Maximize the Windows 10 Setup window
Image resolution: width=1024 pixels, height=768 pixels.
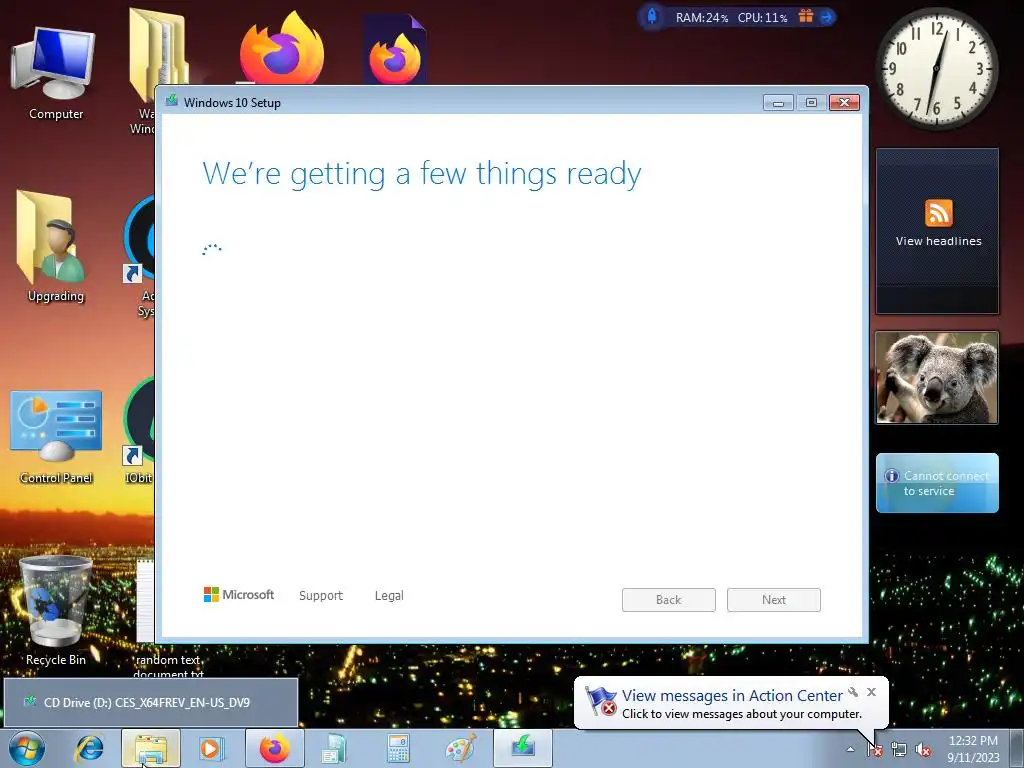(811, 103)
